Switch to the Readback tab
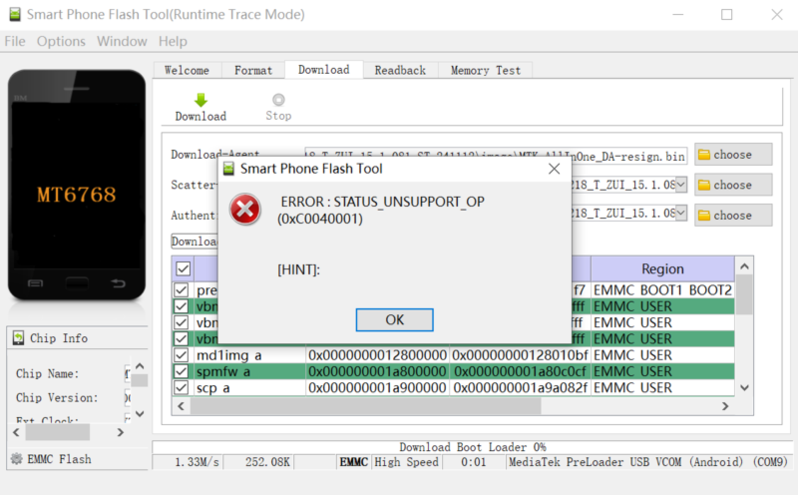The image size is (798, 495). pos(400,70)
